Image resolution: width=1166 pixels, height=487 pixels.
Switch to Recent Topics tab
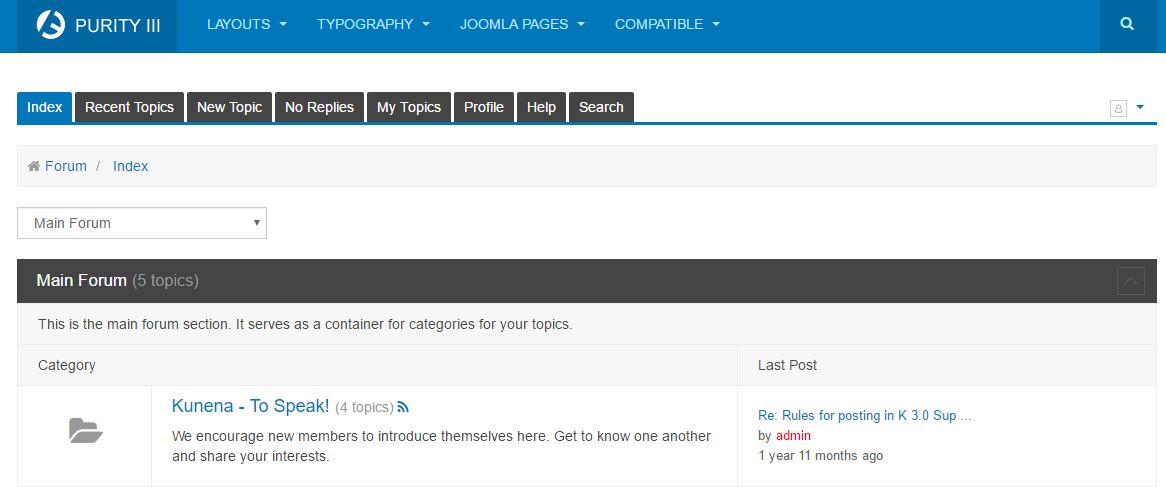point(129,107)
